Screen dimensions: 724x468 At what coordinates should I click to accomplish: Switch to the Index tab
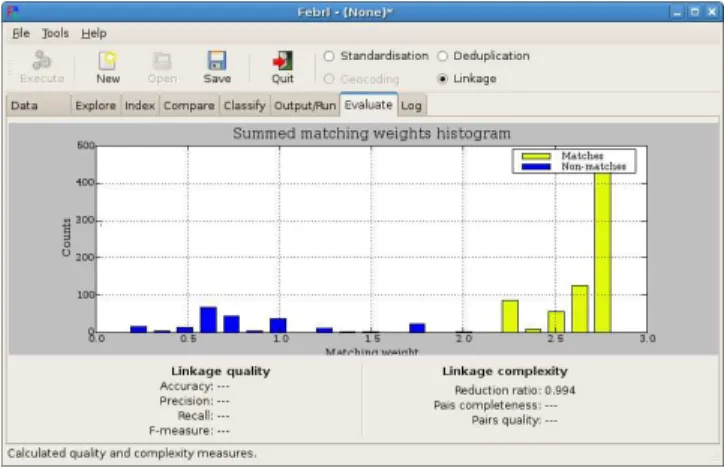139,106
